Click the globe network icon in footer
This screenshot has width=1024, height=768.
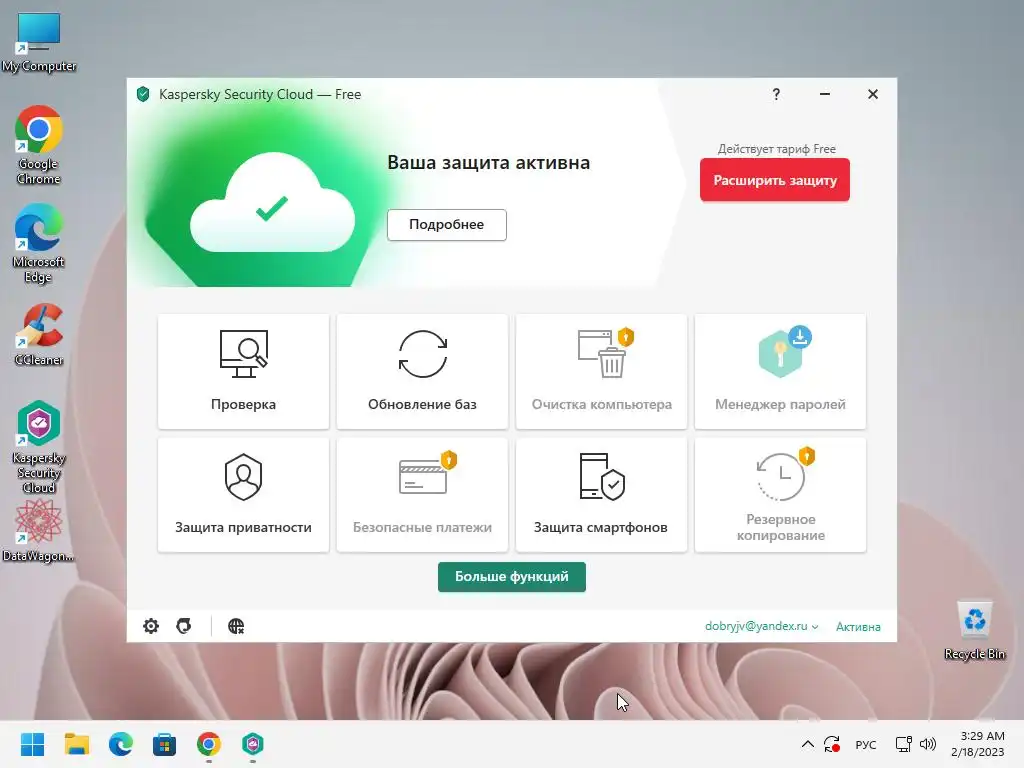point(236,626)
